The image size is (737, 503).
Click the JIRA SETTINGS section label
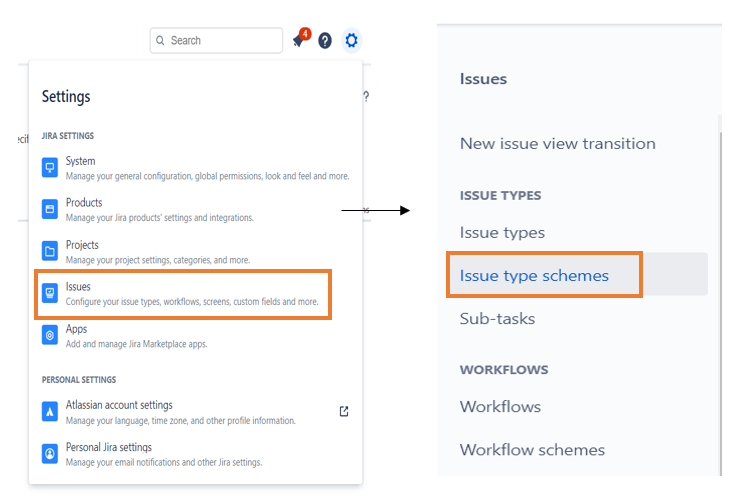[68, 136]
